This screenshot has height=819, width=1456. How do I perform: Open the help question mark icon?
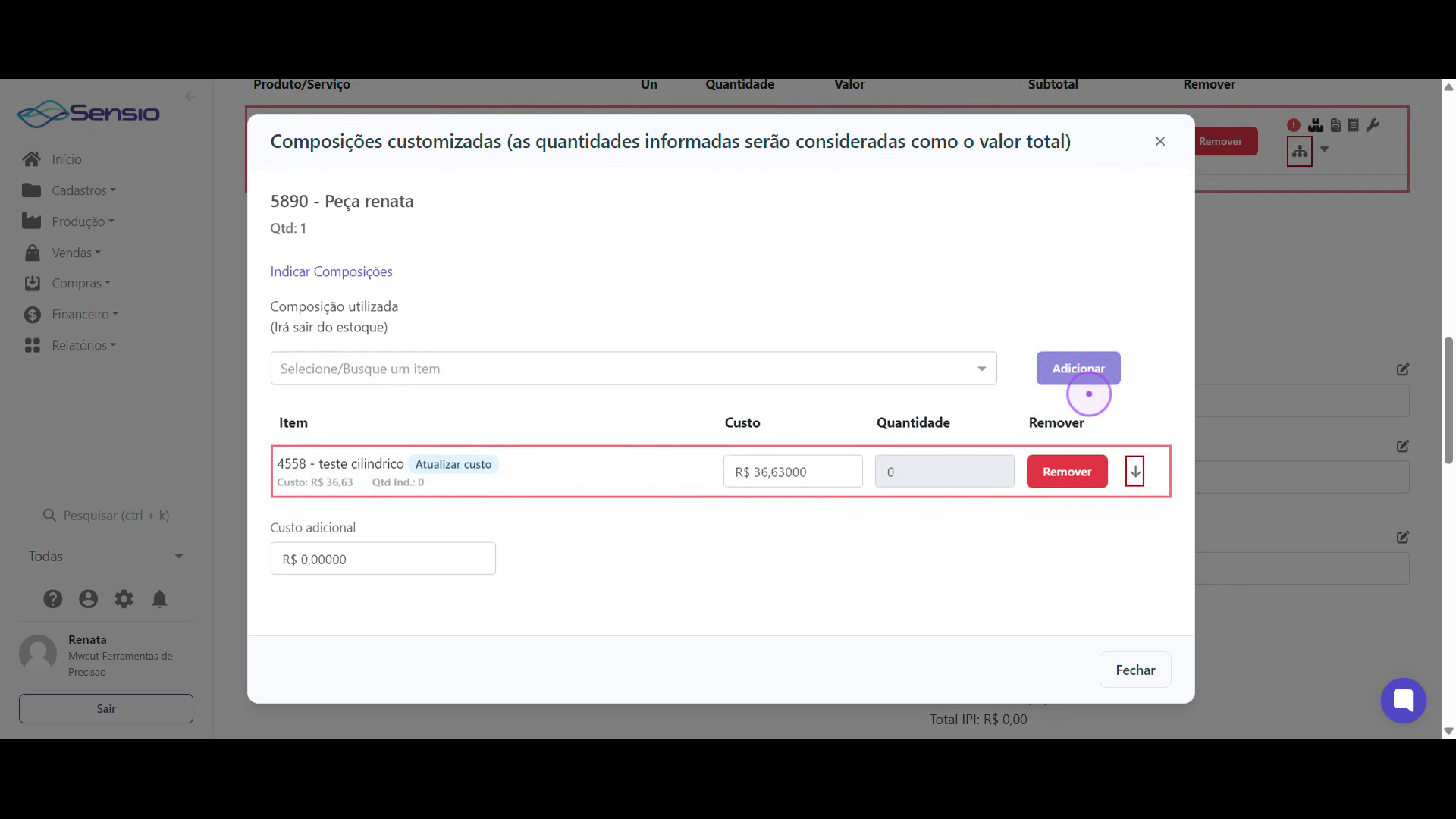(x=52, y=599)
